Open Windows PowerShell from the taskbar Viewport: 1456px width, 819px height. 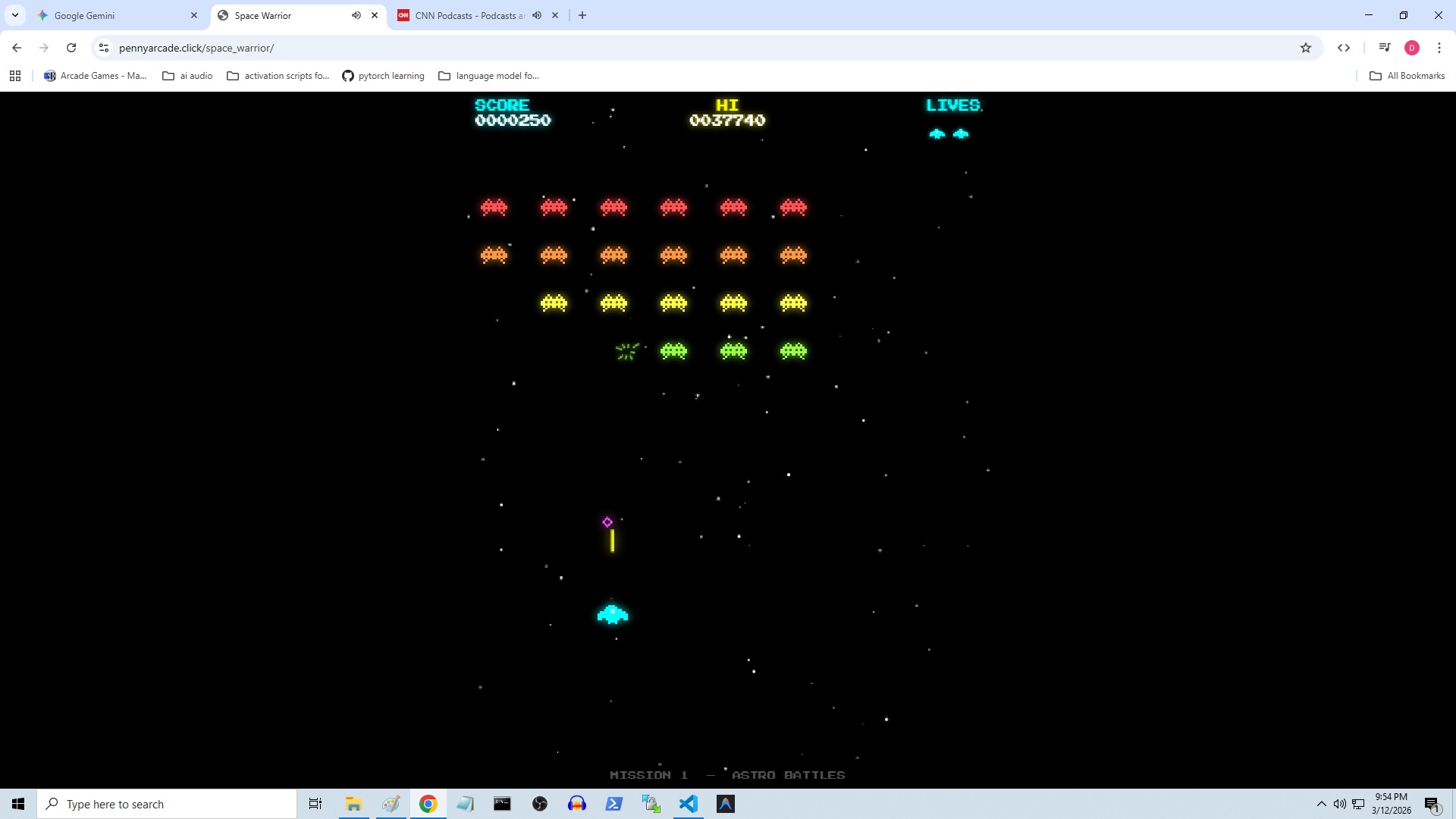(614, 803)
